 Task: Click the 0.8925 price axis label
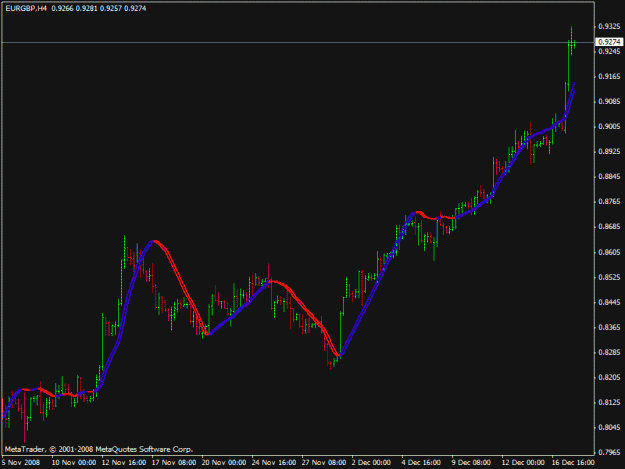(609, 152)
